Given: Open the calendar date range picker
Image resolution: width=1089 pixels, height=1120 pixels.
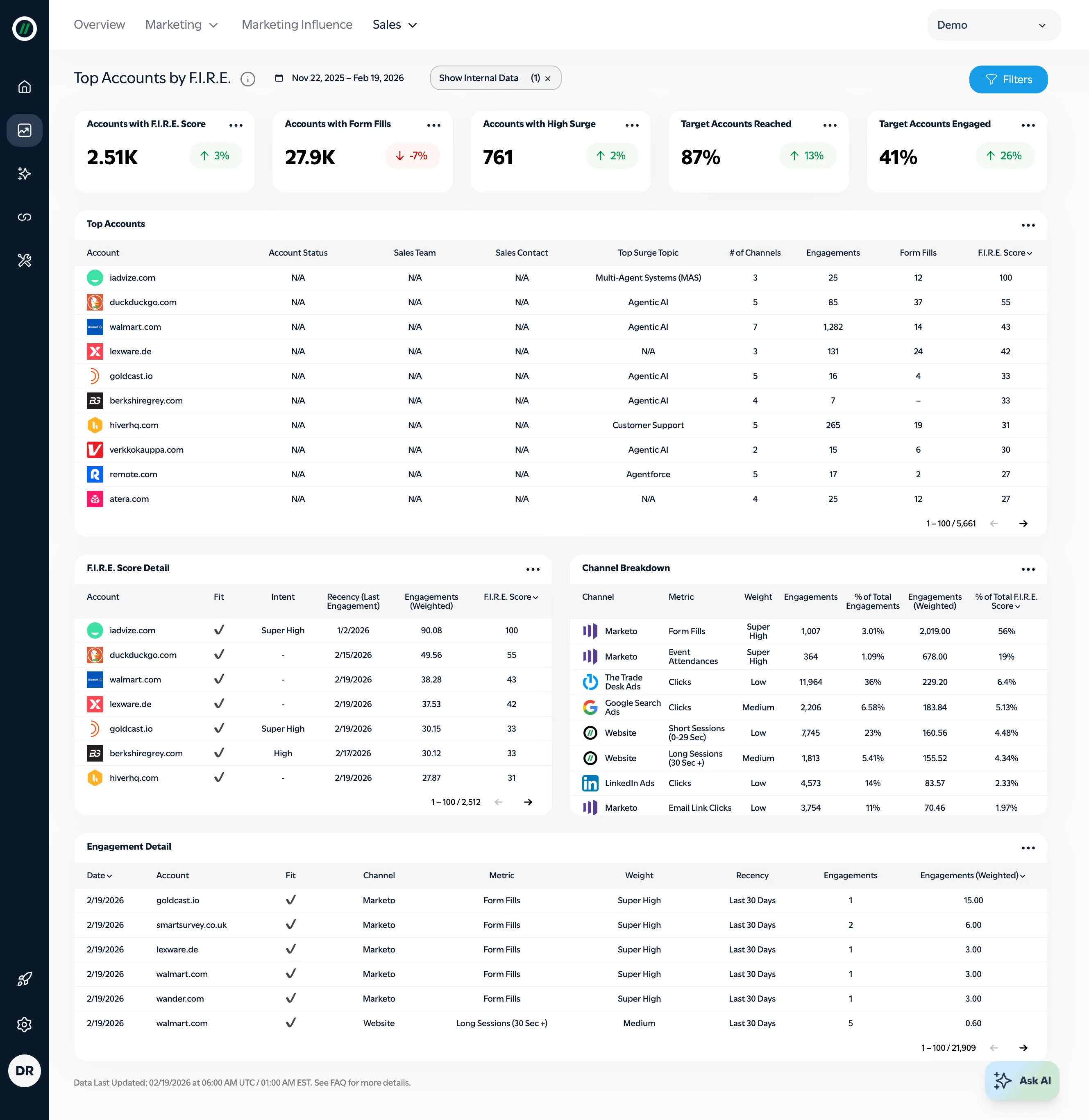Looking at the screenshot, I should 280,78.
